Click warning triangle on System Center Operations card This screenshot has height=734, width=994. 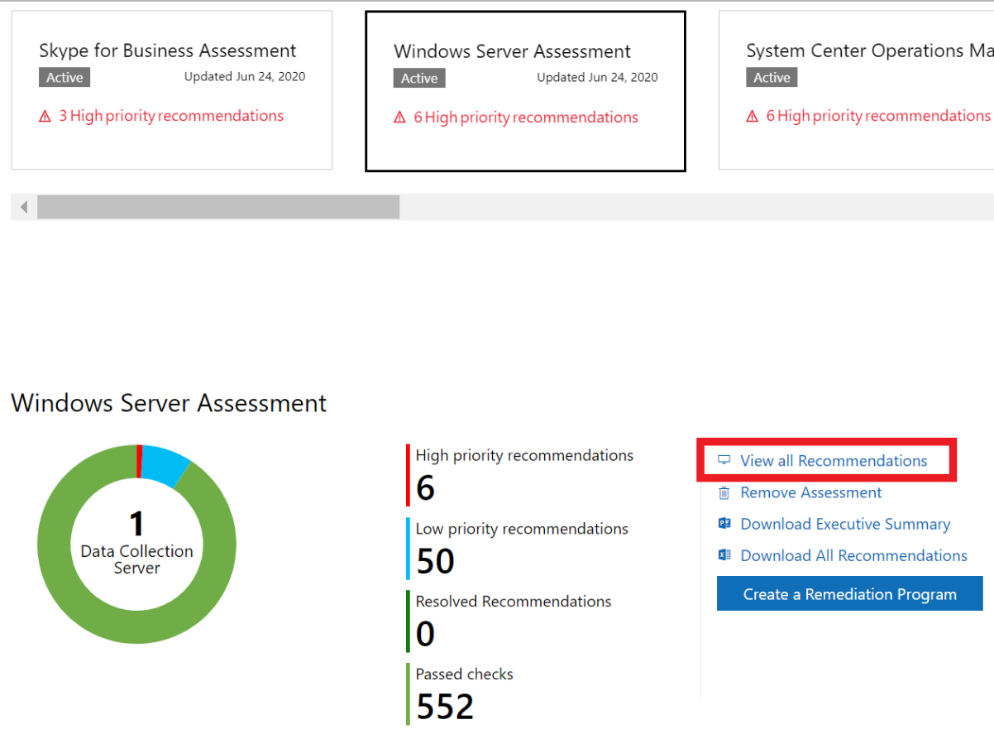point(752,117)
